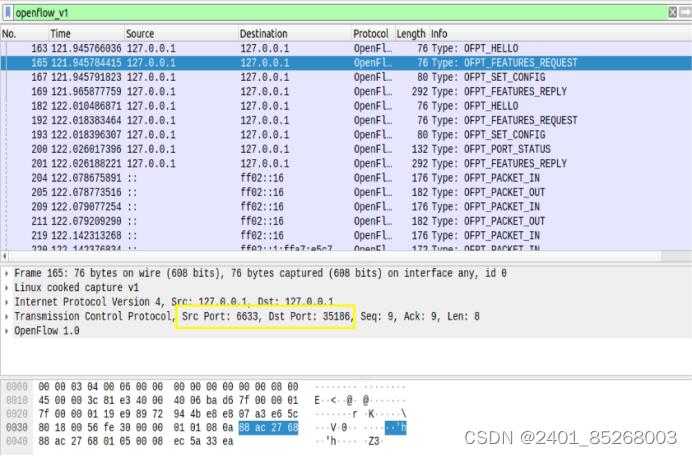
Task: Click Src Port: 6633 in TCP row
Action: pyautogui.click(x=220, y=317)
